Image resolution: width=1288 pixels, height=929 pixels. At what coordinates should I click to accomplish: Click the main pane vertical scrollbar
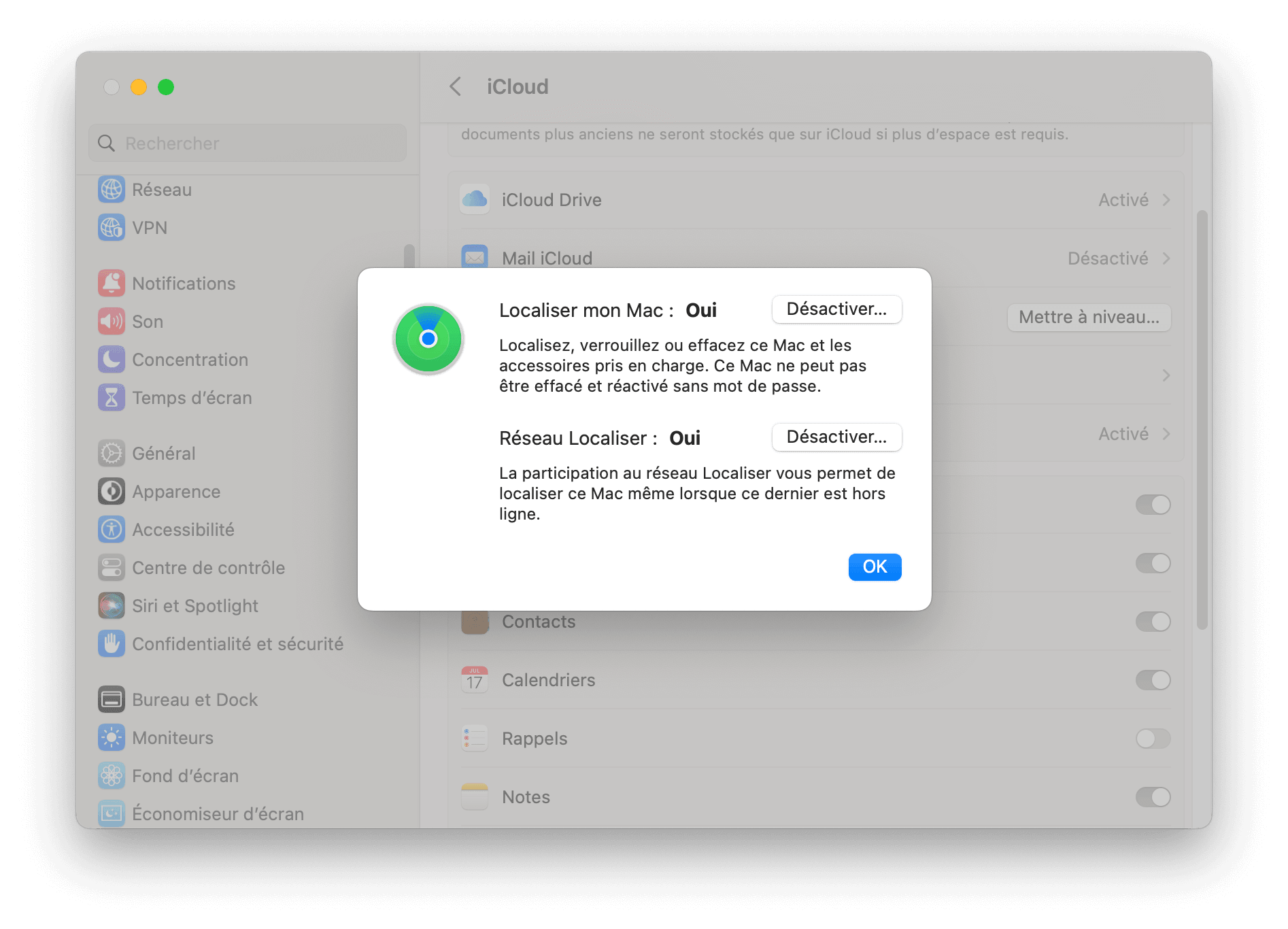click(x=1202, y=420)
